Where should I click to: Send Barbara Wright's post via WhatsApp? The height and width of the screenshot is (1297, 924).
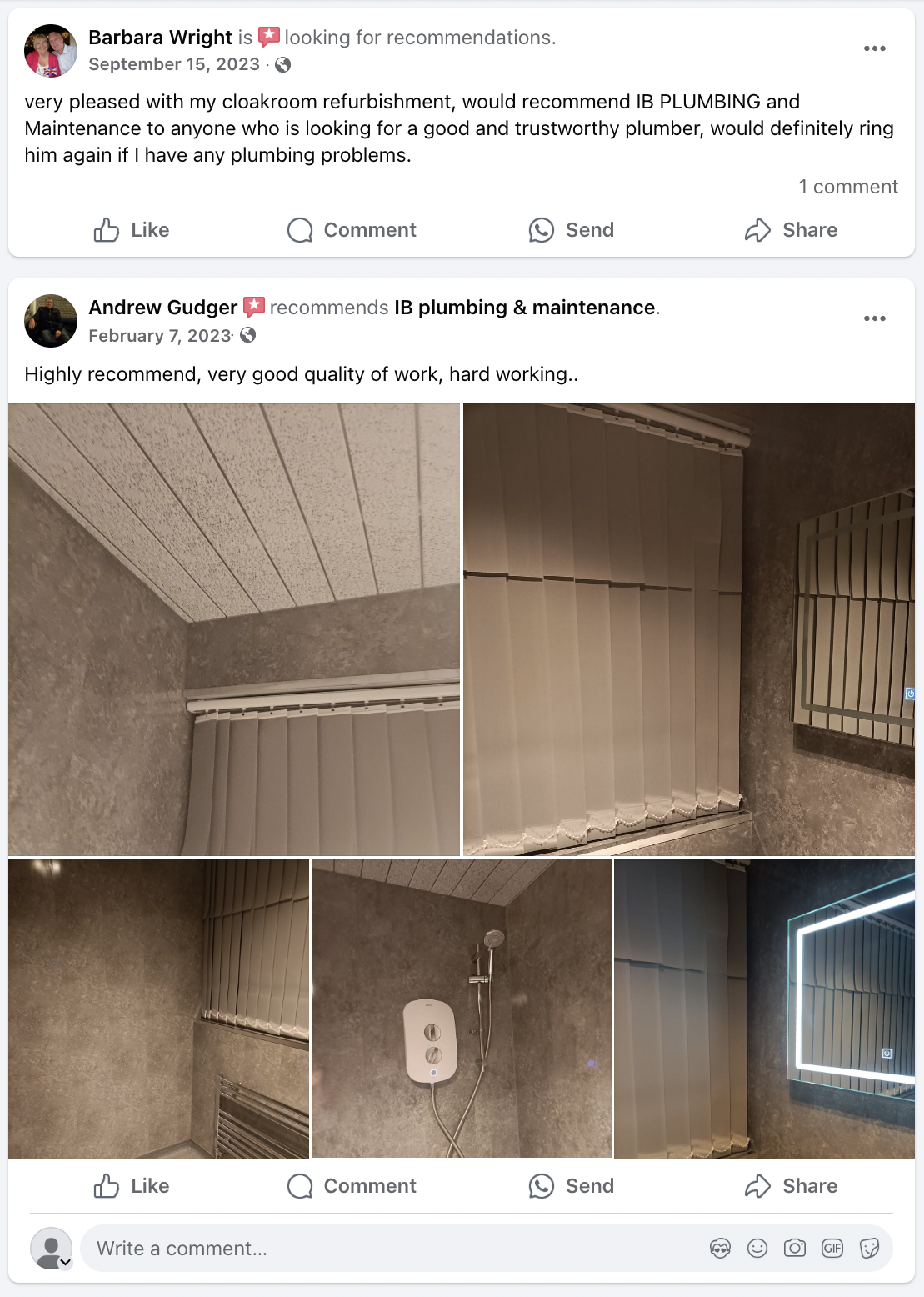point(571,230)
